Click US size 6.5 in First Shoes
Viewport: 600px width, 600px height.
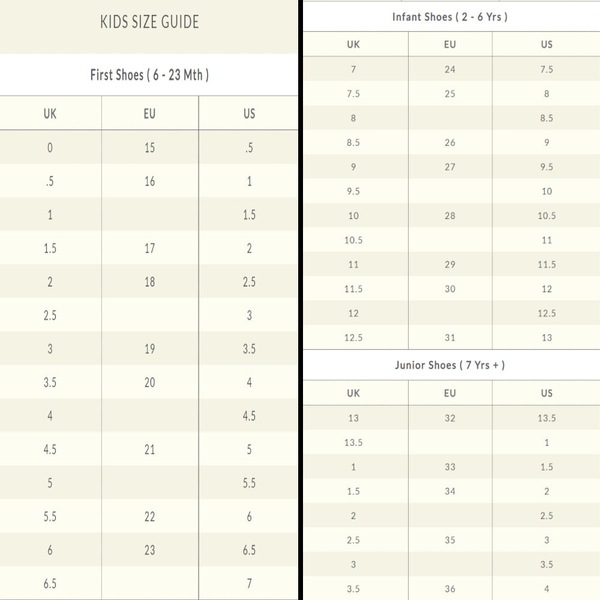point(249,550)
